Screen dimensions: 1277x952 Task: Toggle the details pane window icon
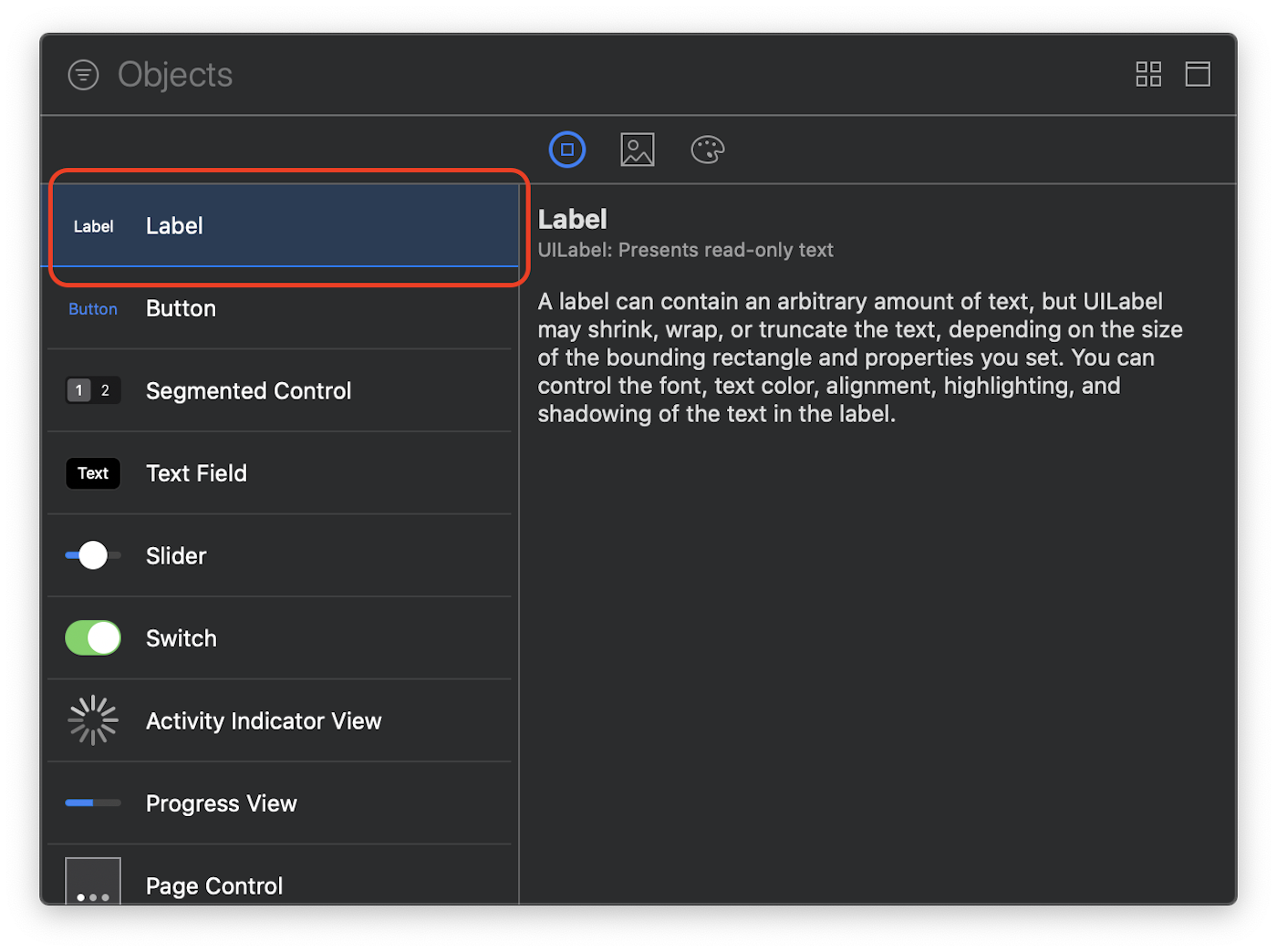point(1198,74)
